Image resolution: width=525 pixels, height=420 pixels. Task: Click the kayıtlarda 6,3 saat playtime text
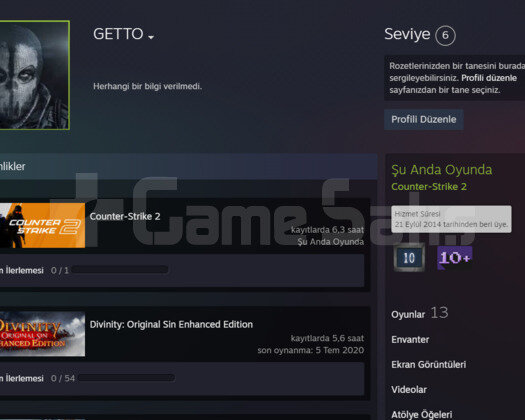(327, 230)
